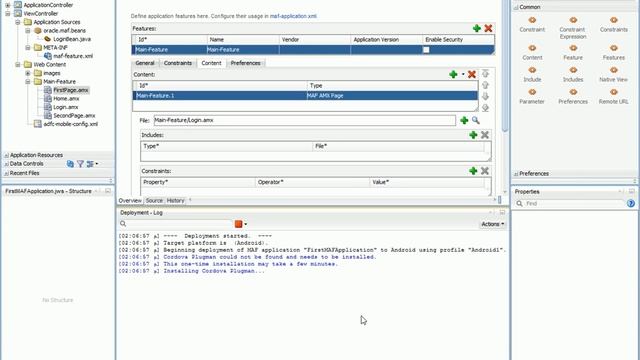Select the Include component in the palette
This screenshot has width=640, height=360.
point(532,75)
